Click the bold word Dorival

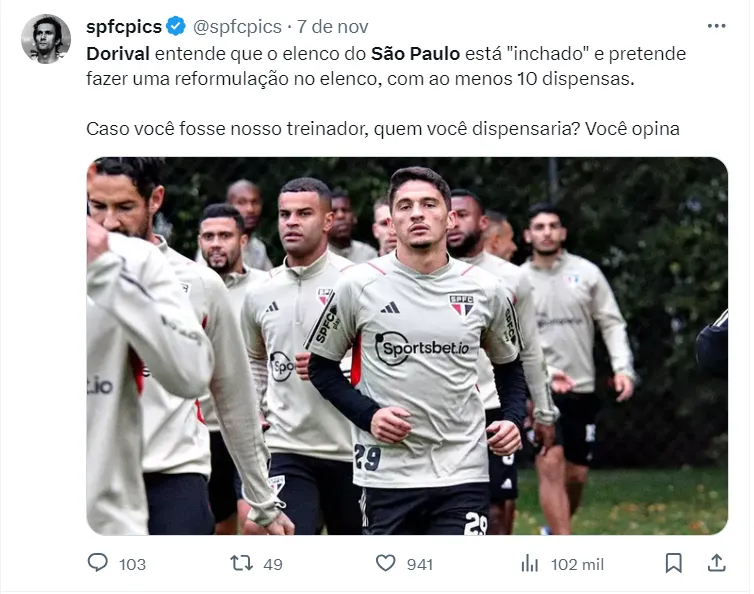click(118, 54)
